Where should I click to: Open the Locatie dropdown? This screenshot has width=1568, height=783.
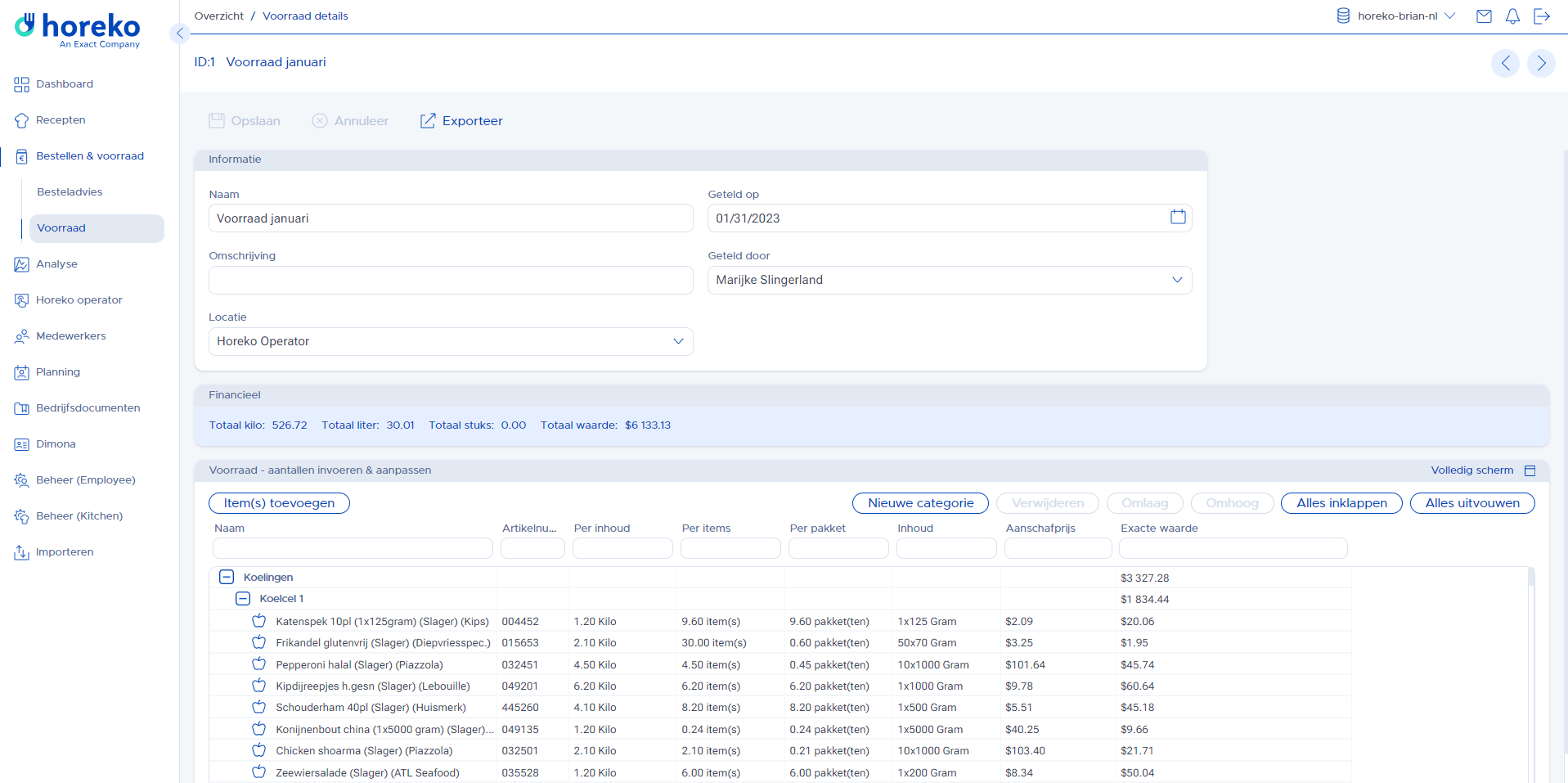(x=450, y=341)
